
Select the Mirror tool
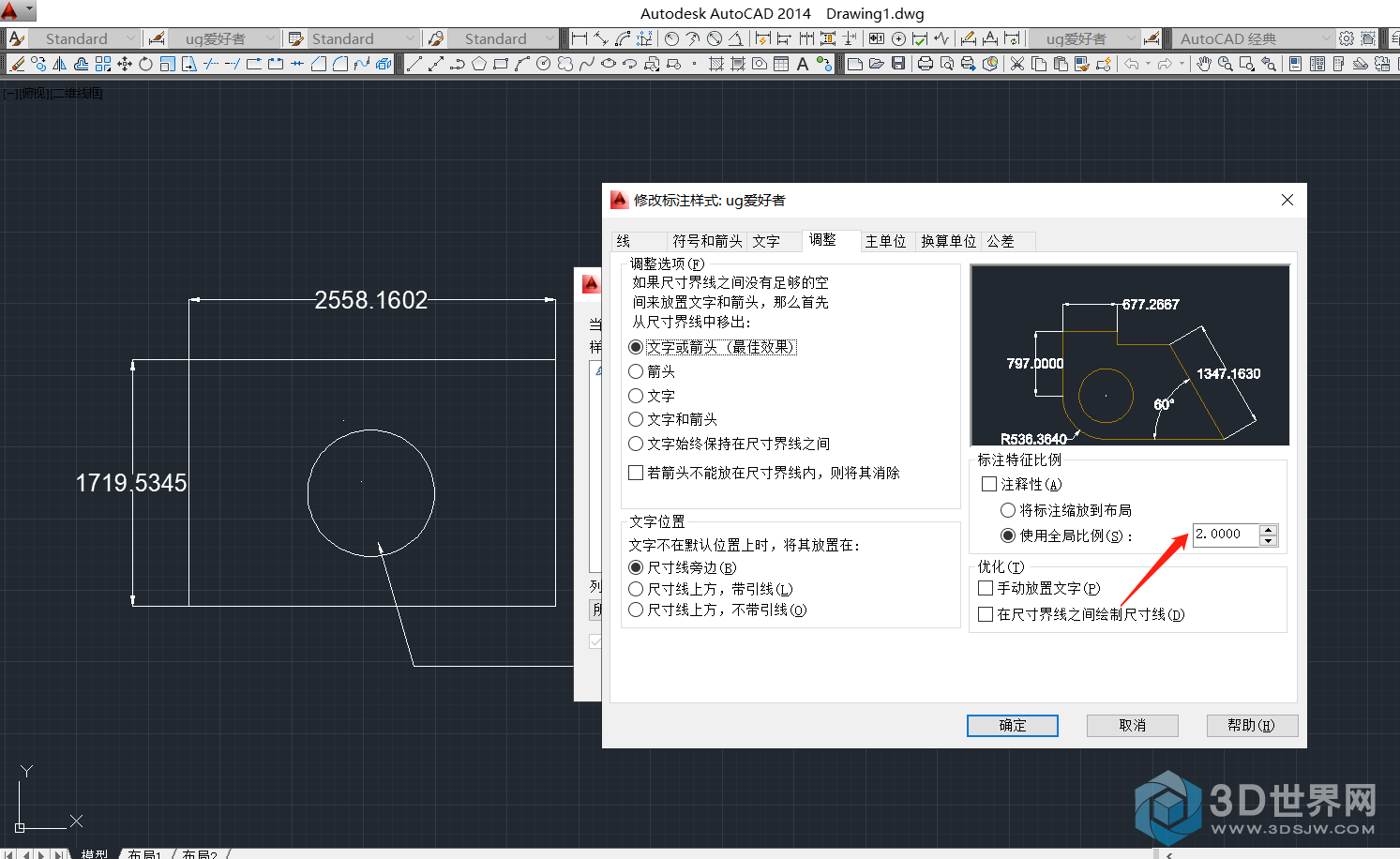click(60, 64)
